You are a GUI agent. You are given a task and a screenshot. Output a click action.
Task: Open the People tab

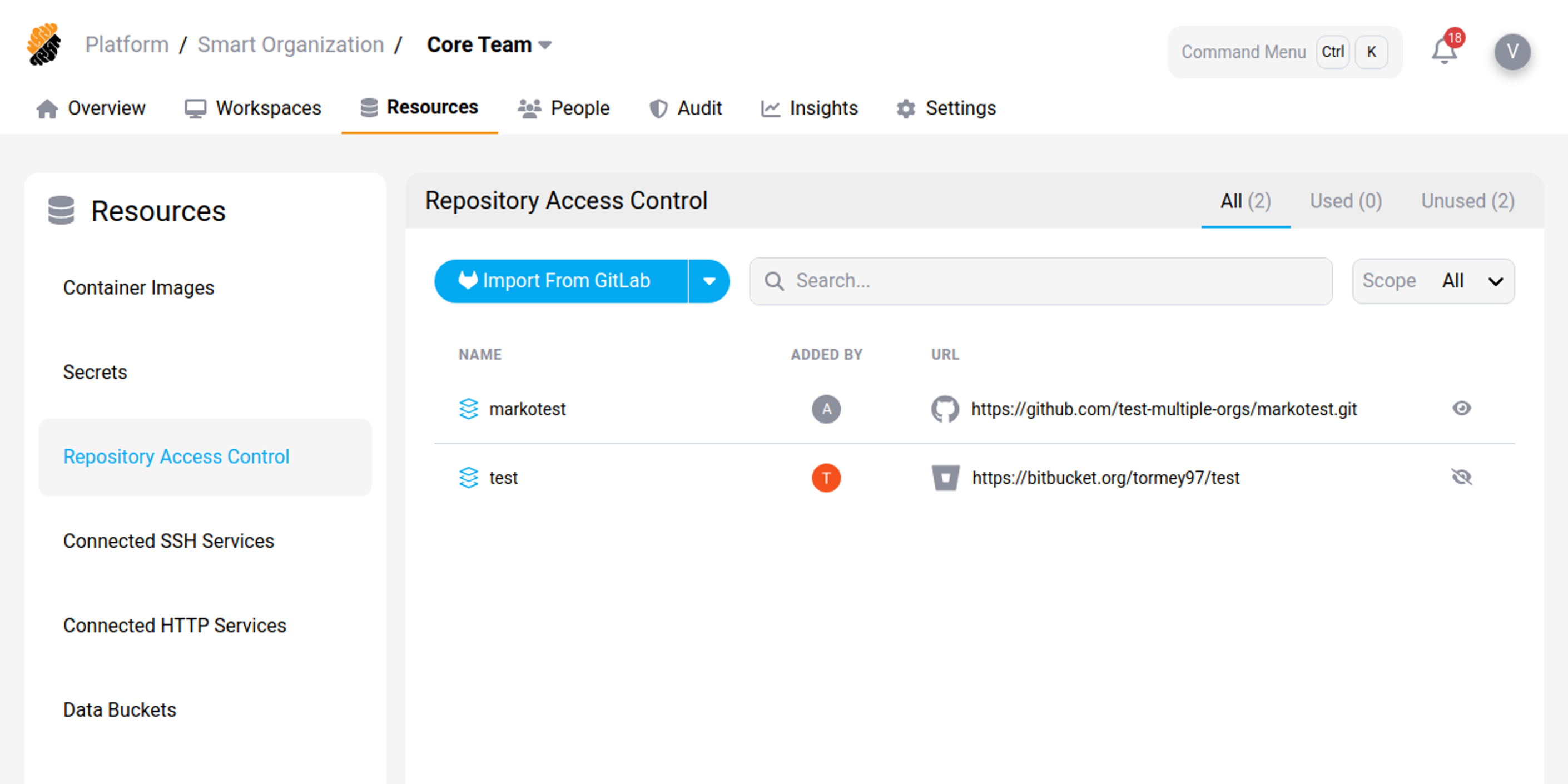(x=564, y=108)
